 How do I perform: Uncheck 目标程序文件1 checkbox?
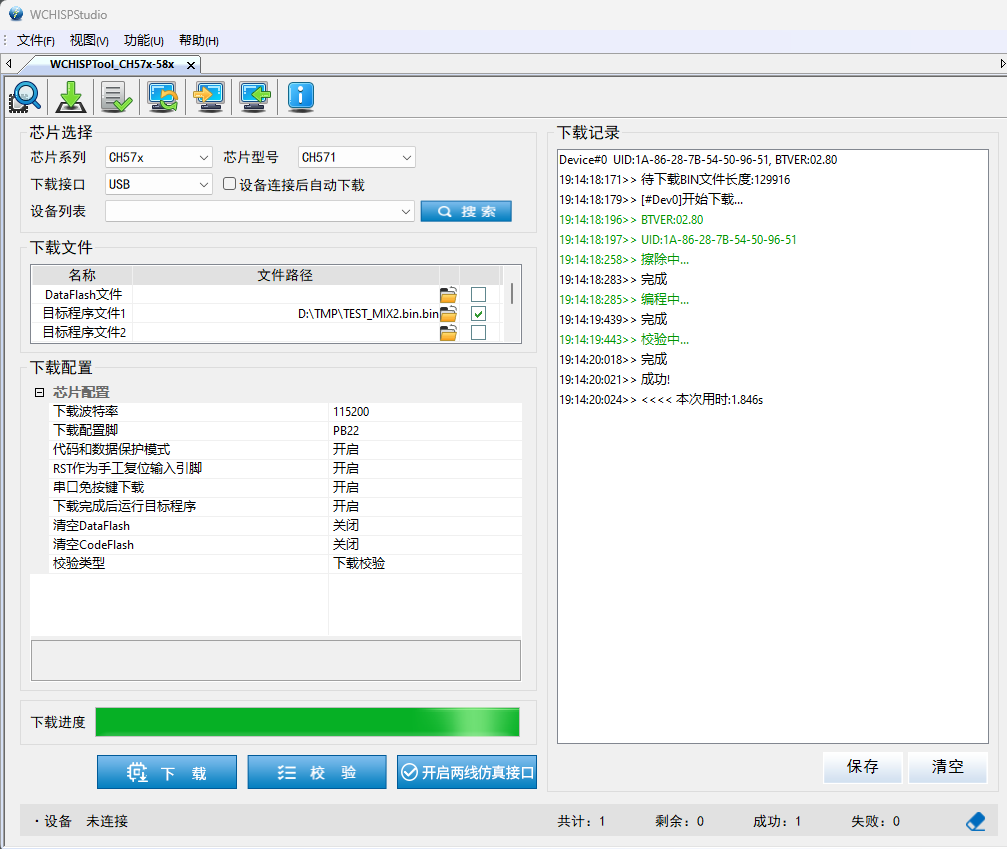[x=478, y=313]
